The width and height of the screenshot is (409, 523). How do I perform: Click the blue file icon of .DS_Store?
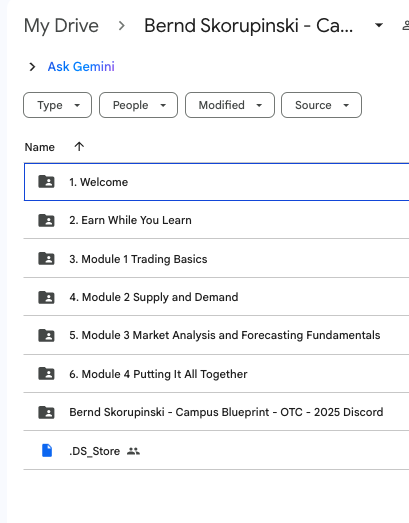pos(47,451)
